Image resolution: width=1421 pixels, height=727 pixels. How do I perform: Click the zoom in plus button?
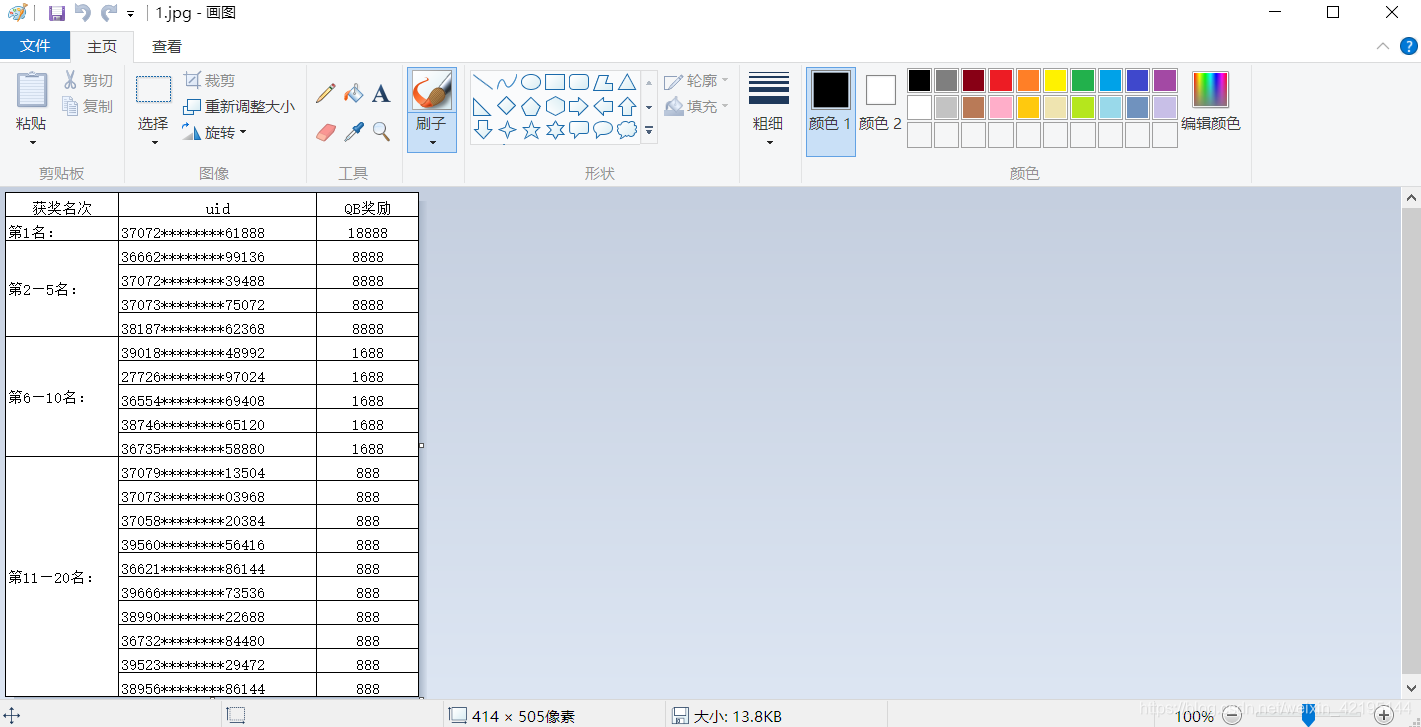(1384, 715)
